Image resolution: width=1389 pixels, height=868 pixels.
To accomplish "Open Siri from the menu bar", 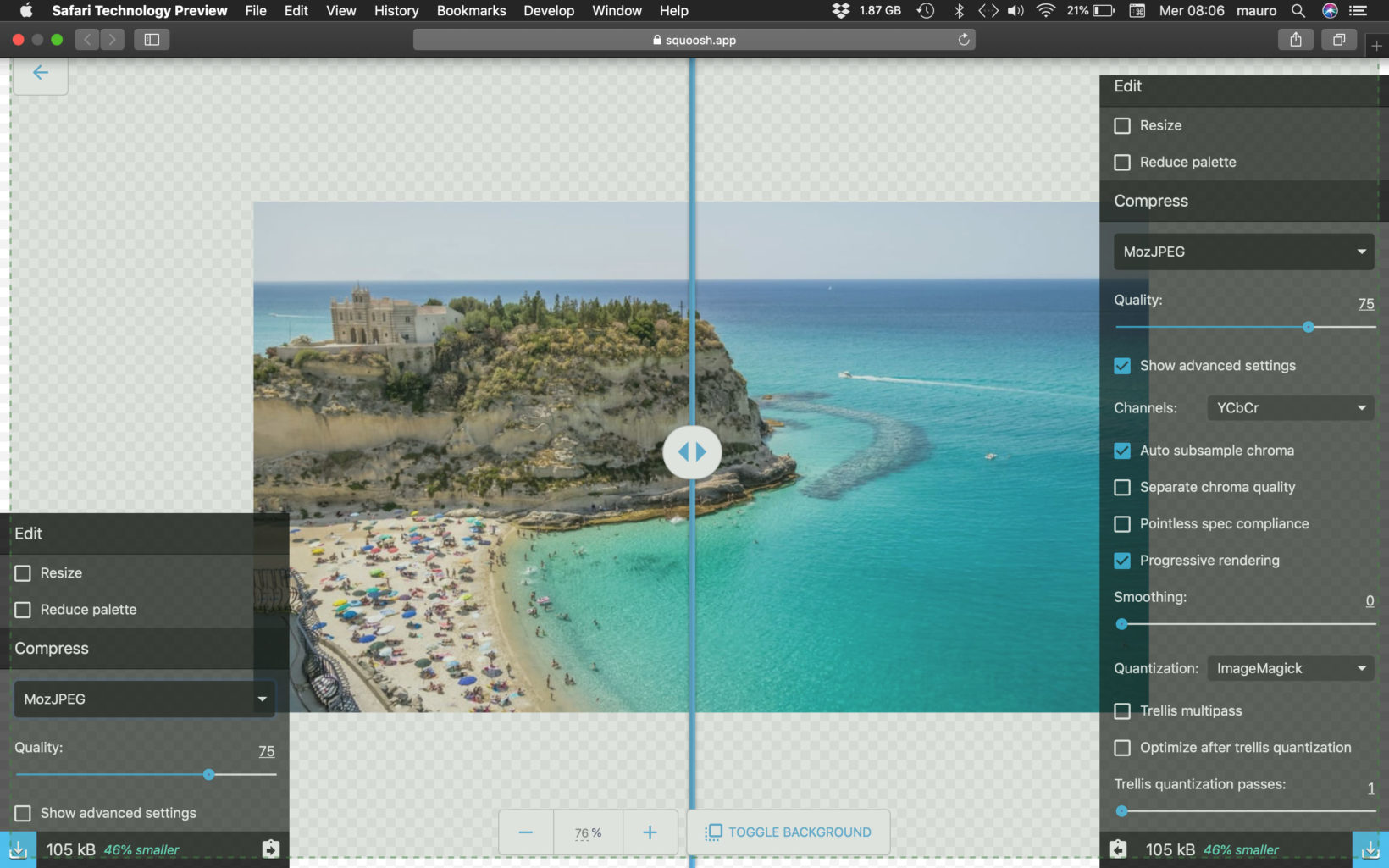I will click(1330, 11).
